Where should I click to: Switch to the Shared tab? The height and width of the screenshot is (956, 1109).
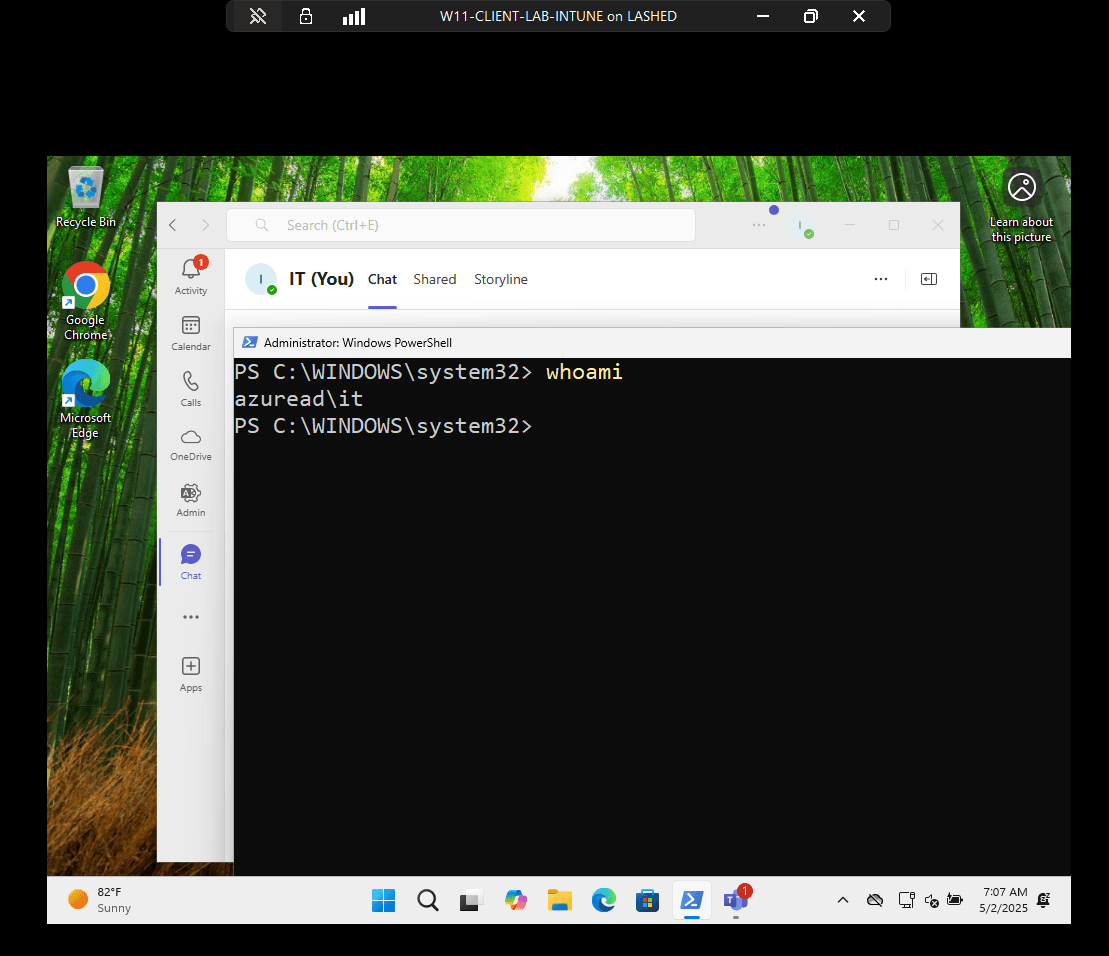point(435,280)
